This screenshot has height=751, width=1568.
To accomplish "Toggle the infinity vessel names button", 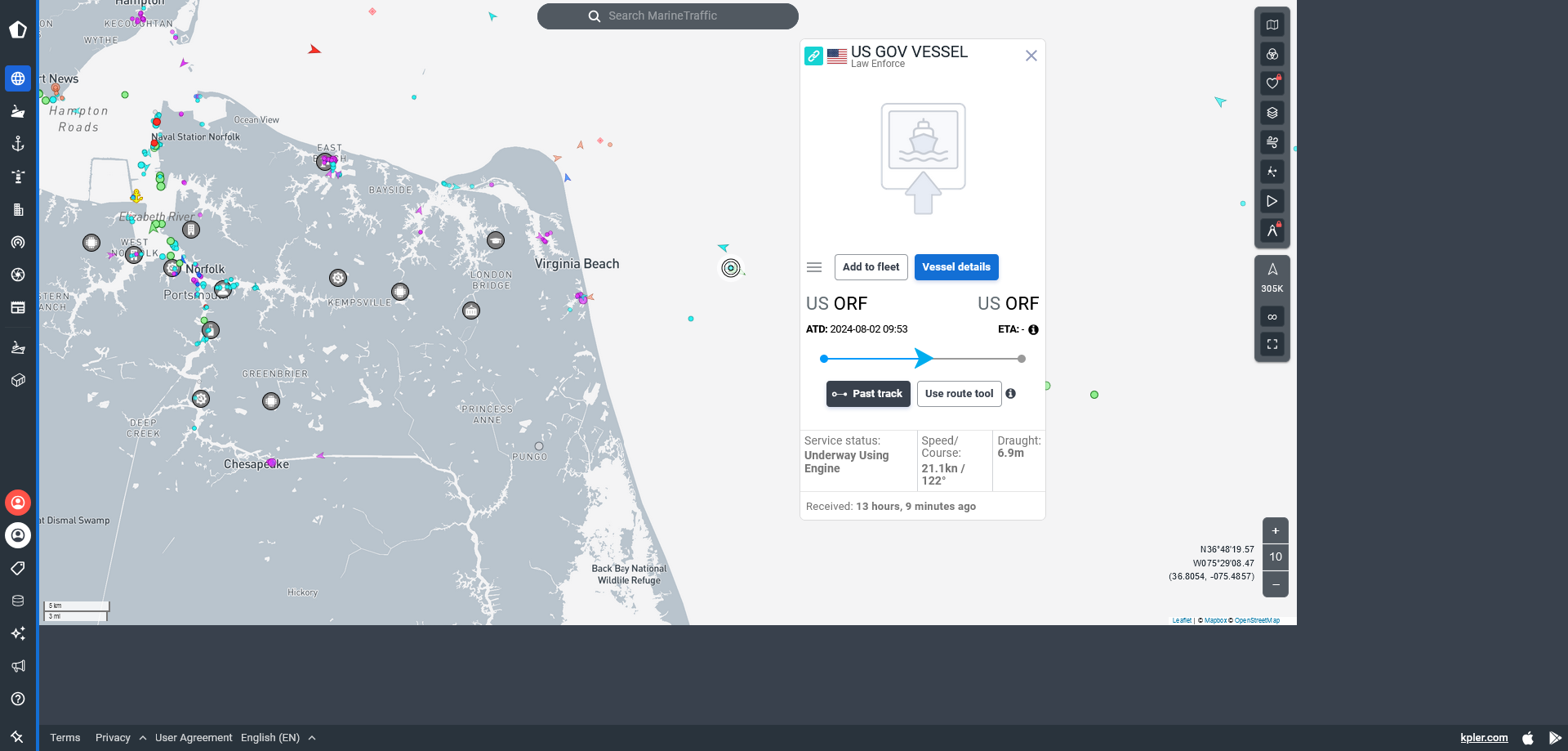I will pyautogui.click(x=1272, y=316).
